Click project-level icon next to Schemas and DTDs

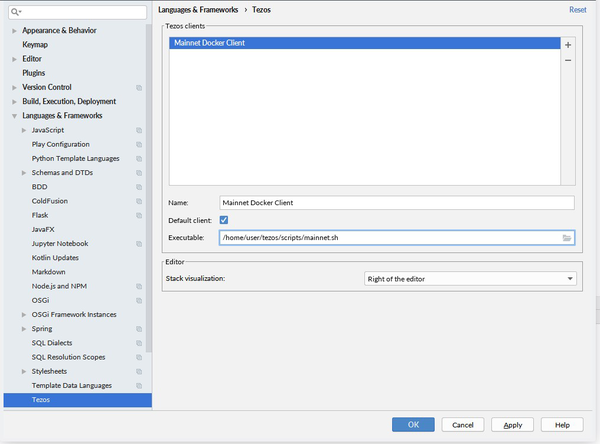pos(139,173)
